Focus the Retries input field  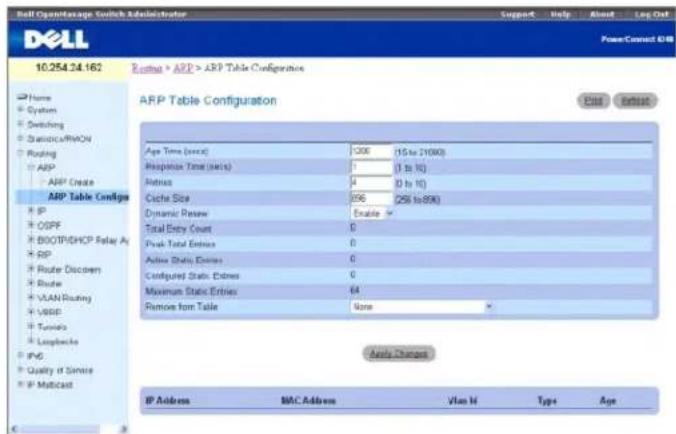pos(371,183)
